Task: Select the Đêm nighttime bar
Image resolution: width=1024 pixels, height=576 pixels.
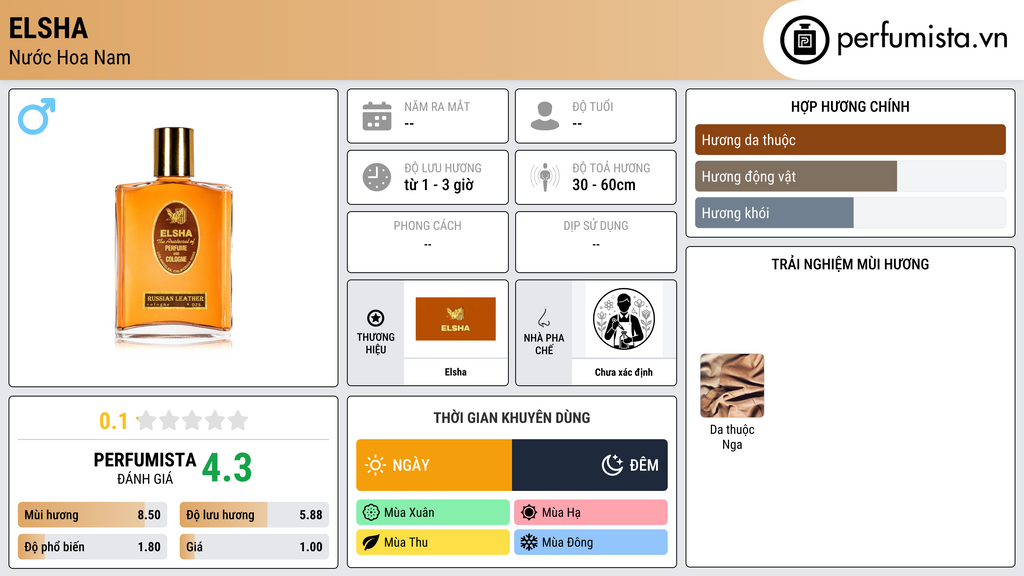Action: (590, 465)
